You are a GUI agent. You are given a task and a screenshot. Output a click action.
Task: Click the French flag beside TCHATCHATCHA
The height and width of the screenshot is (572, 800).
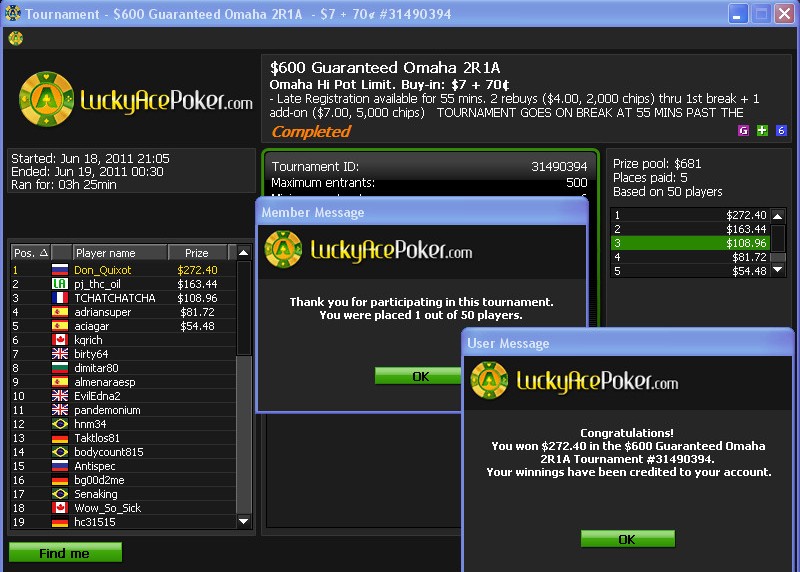coord(60,298)
